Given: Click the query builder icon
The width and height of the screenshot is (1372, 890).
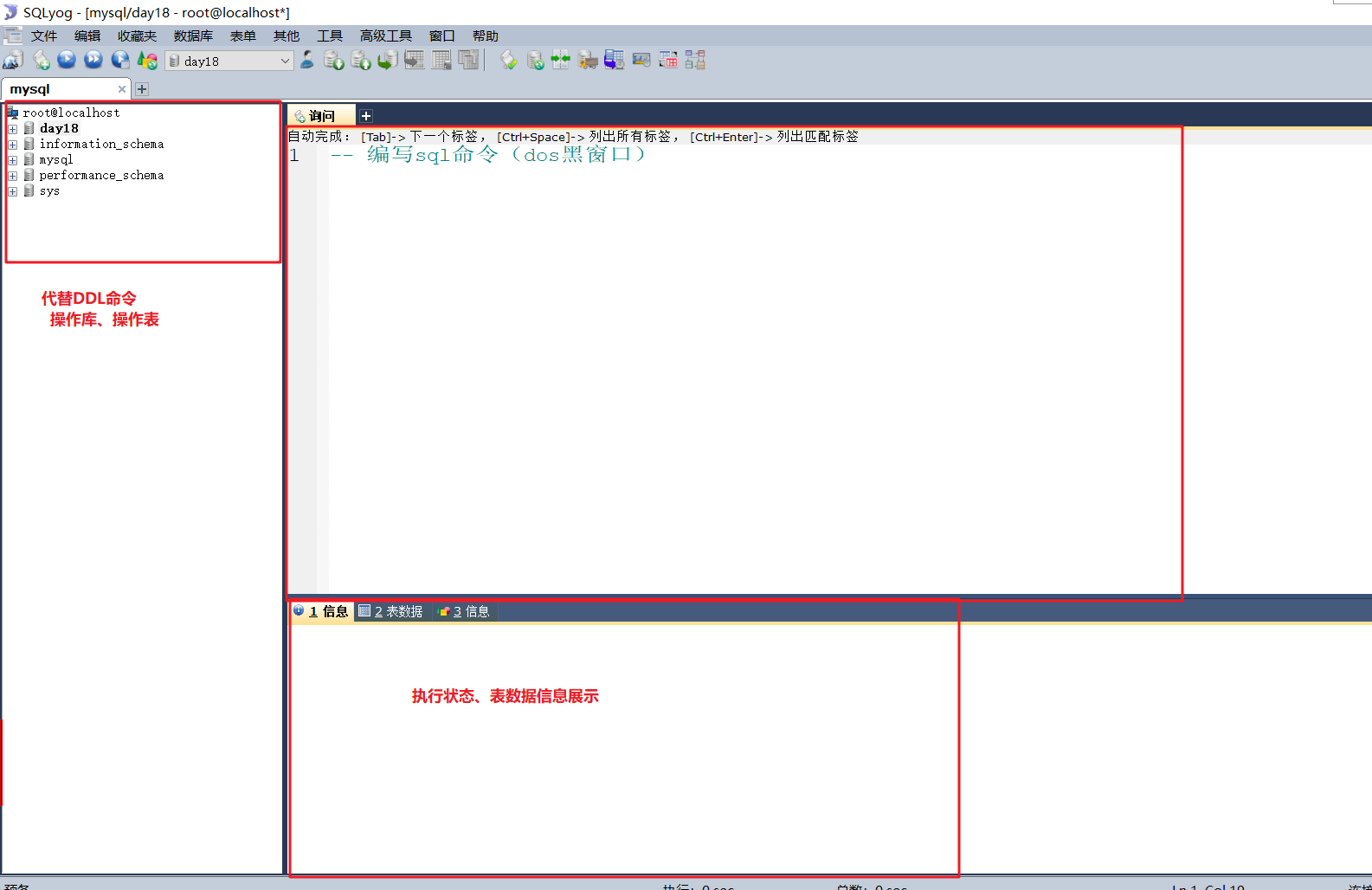Looking at the screenshot, I should [668, 60].
